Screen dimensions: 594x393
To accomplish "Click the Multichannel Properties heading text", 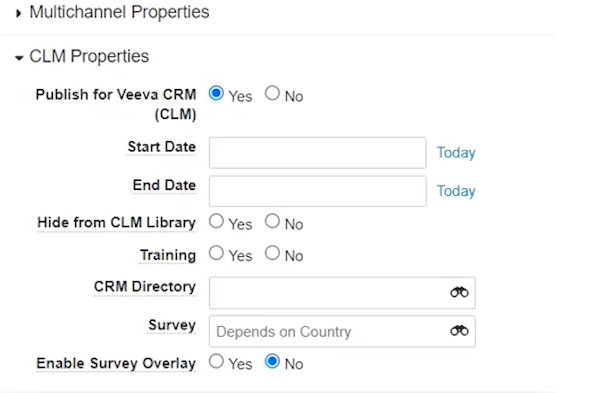I will tap(119, 12).
